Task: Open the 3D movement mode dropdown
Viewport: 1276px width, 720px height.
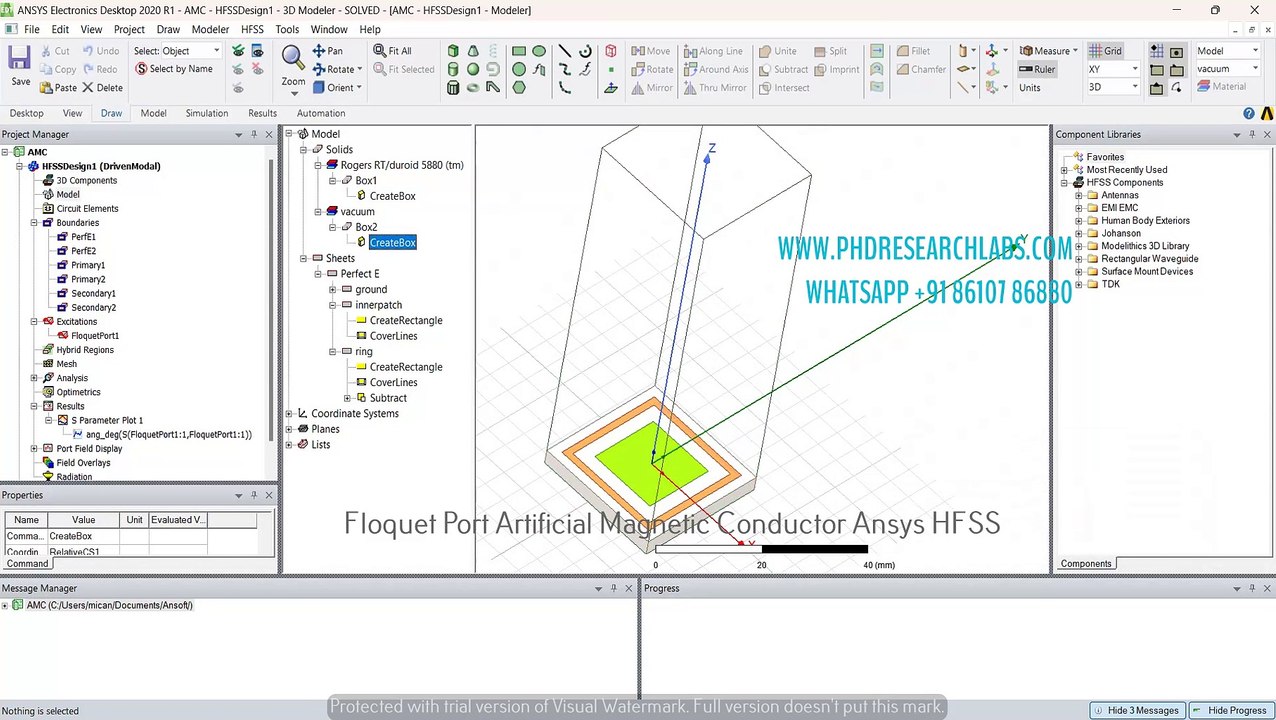Action: point(1113,87)
